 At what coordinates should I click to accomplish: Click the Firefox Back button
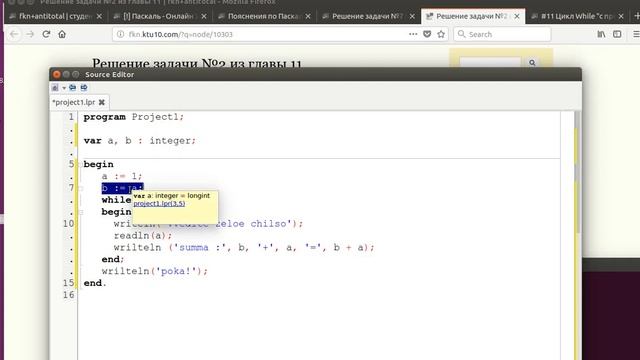(x=14, y=34)
